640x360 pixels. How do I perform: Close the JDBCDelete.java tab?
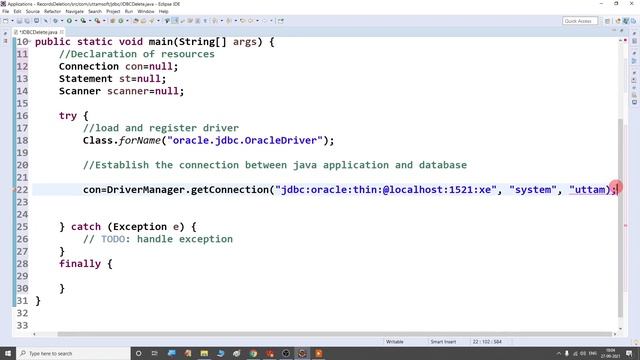[x=62, y=32]
